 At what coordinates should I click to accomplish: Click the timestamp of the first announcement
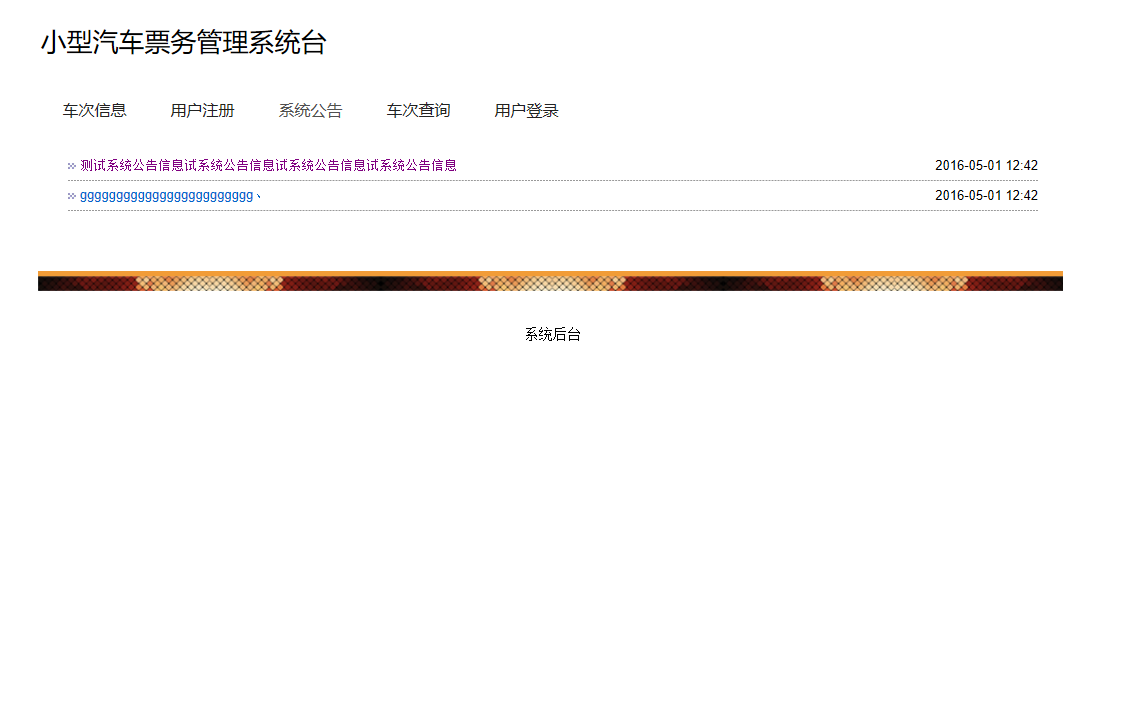click(x=986, y=165)
